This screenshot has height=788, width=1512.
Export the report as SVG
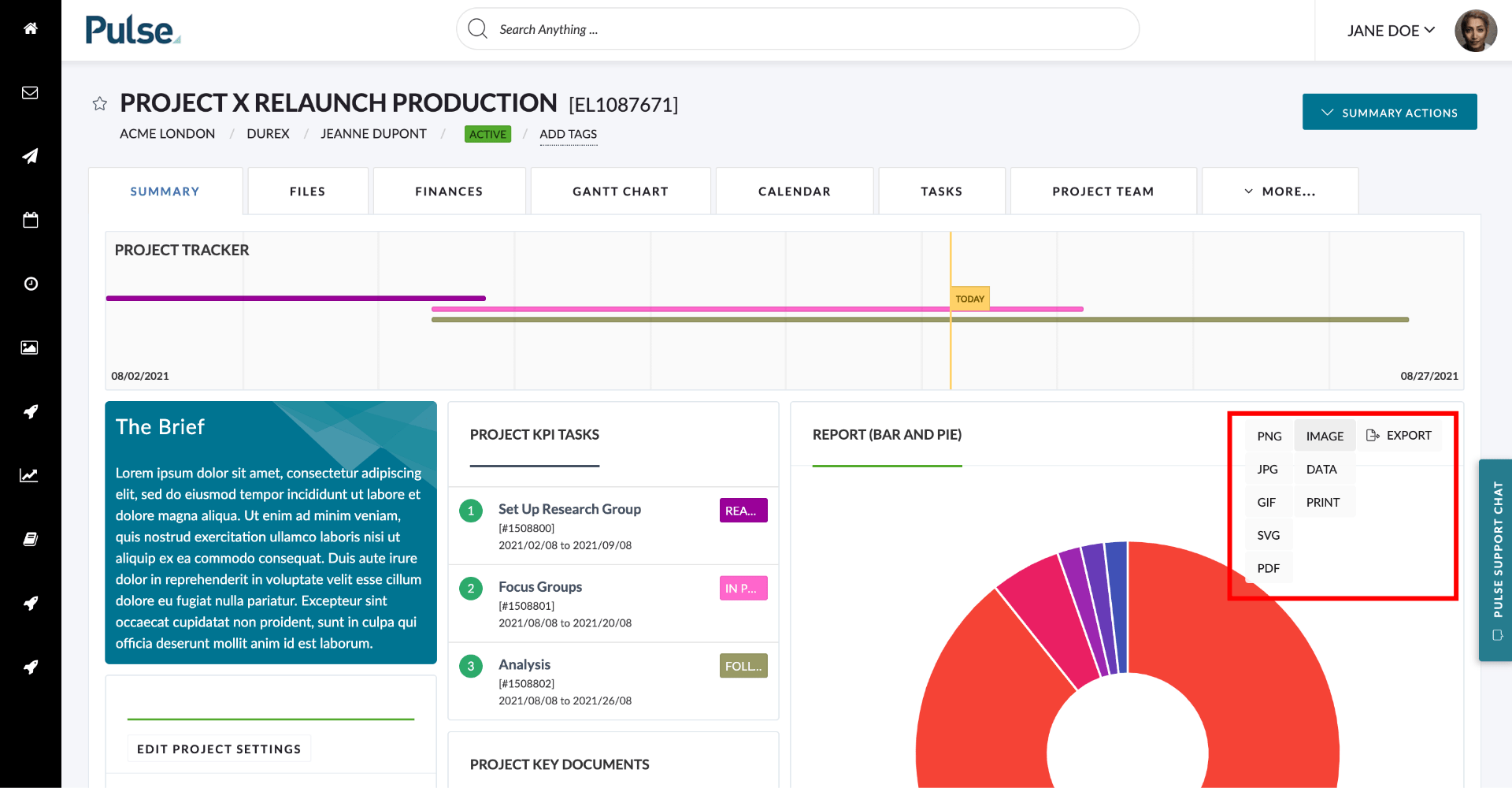point(1269,535)
